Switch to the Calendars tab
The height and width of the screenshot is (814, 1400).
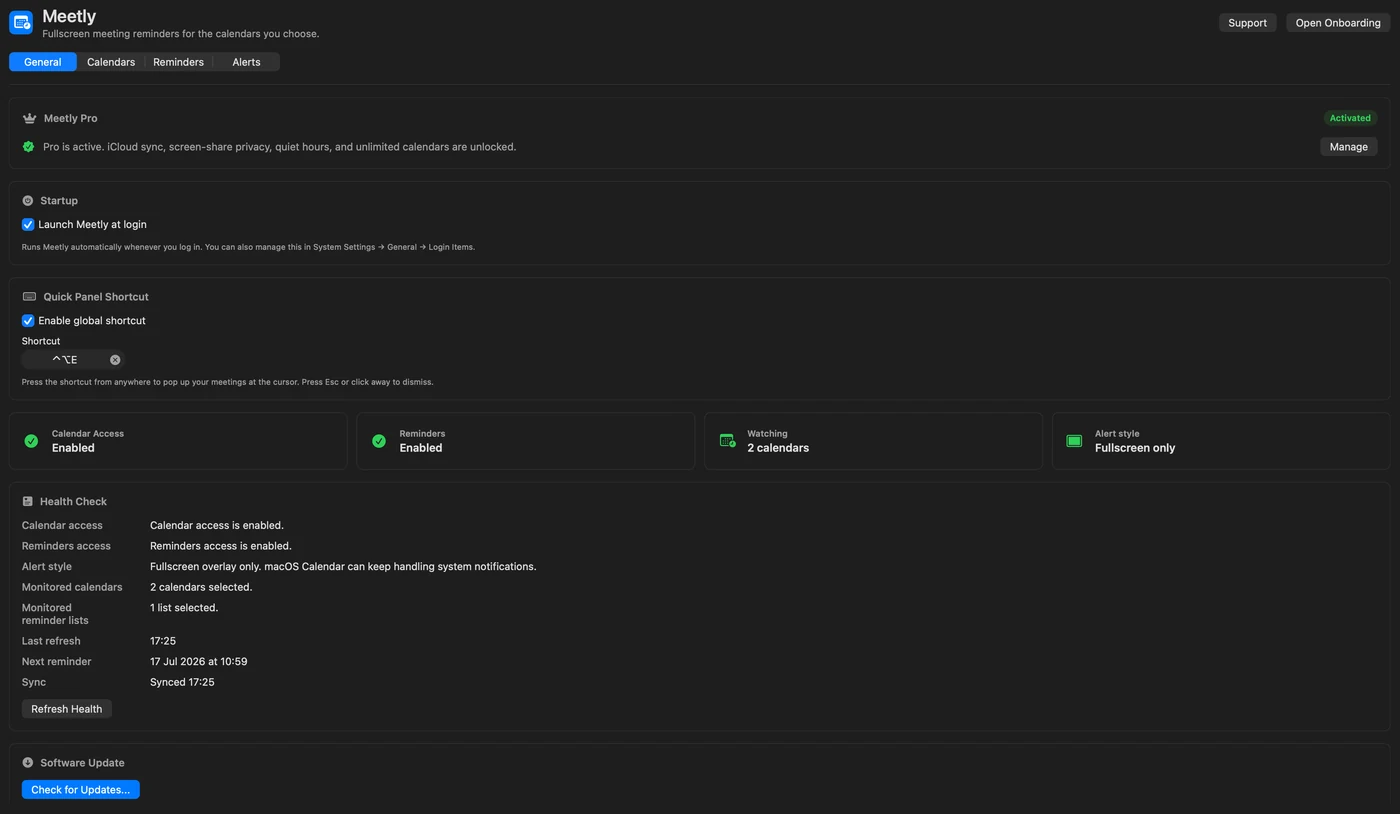pyautogui.click(x=111, y=62)
